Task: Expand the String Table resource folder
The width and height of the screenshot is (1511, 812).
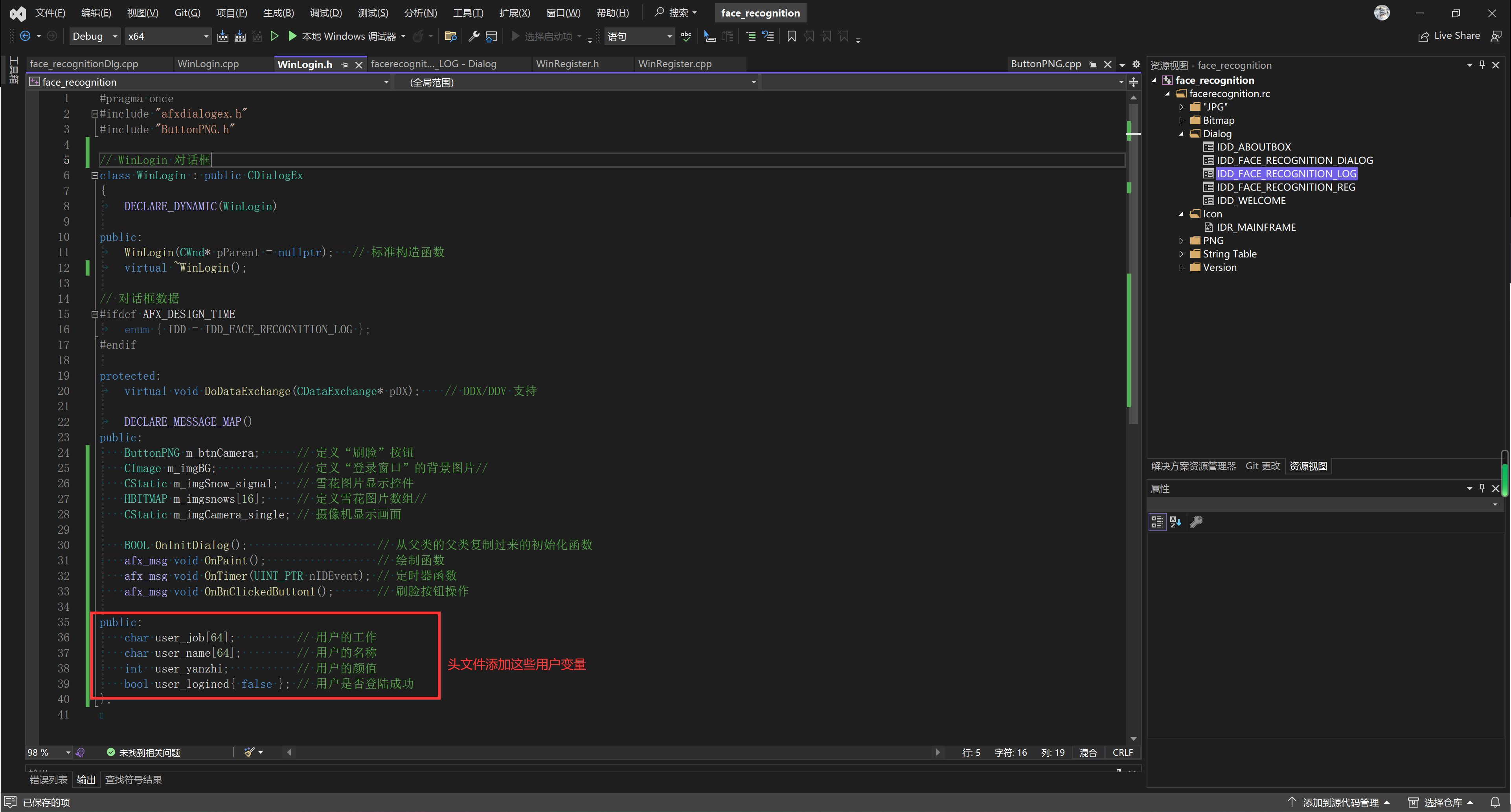Action: tap(1181, 254)
